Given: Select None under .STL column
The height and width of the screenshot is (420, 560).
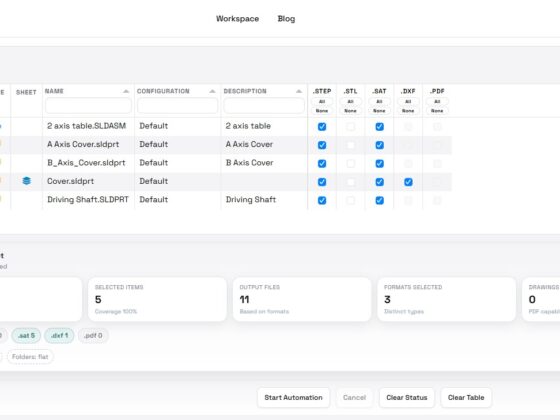Looking at the screenshot, I should tap(351, 111).
